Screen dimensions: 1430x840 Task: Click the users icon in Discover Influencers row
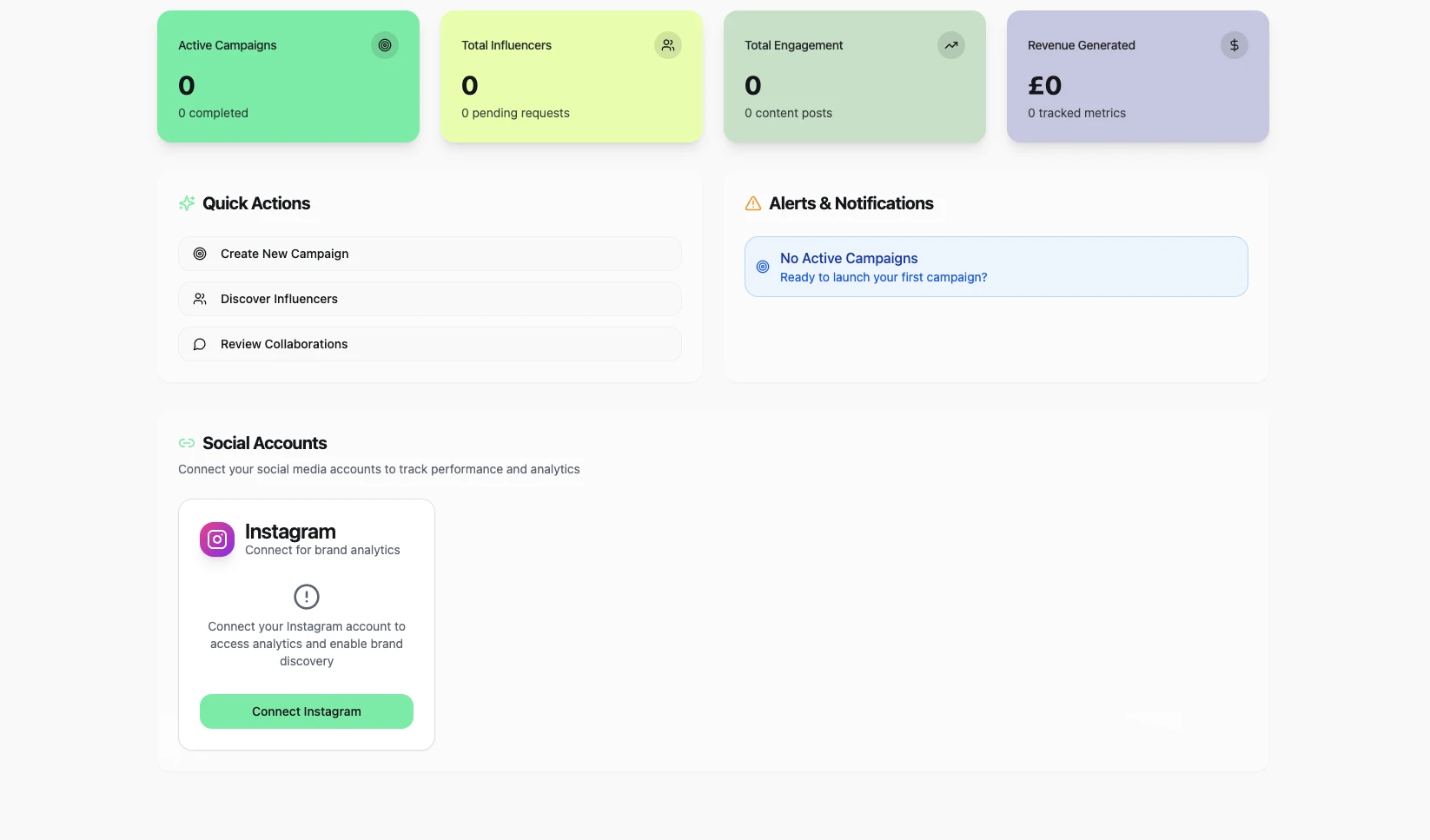click(x=200, y=299)
